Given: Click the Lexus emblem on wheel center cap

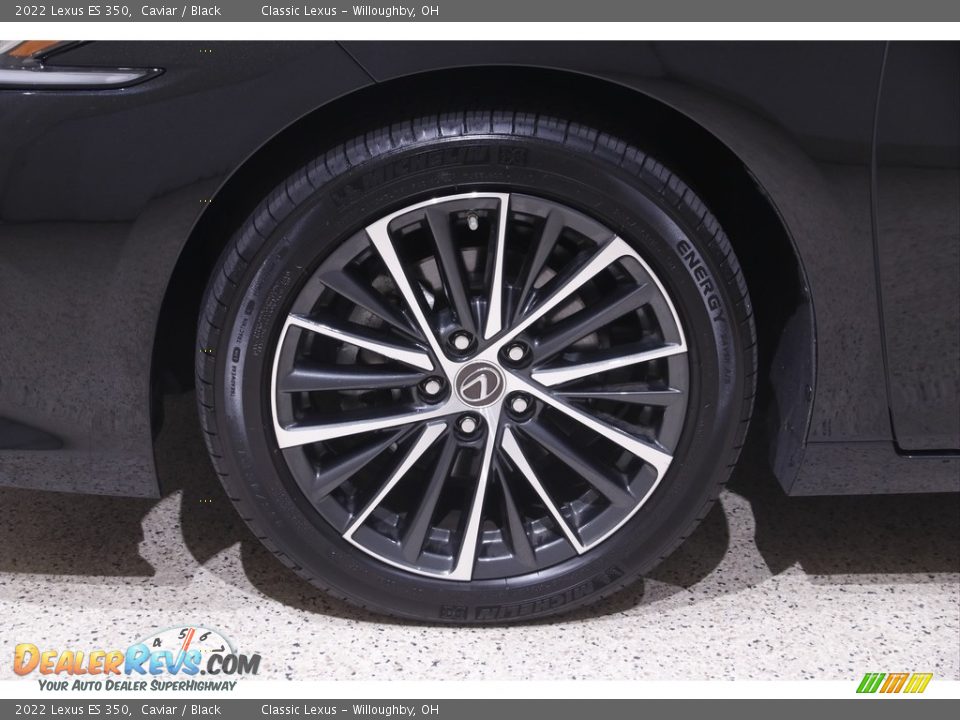Looking at the screenshot, I should click(479, 383).
